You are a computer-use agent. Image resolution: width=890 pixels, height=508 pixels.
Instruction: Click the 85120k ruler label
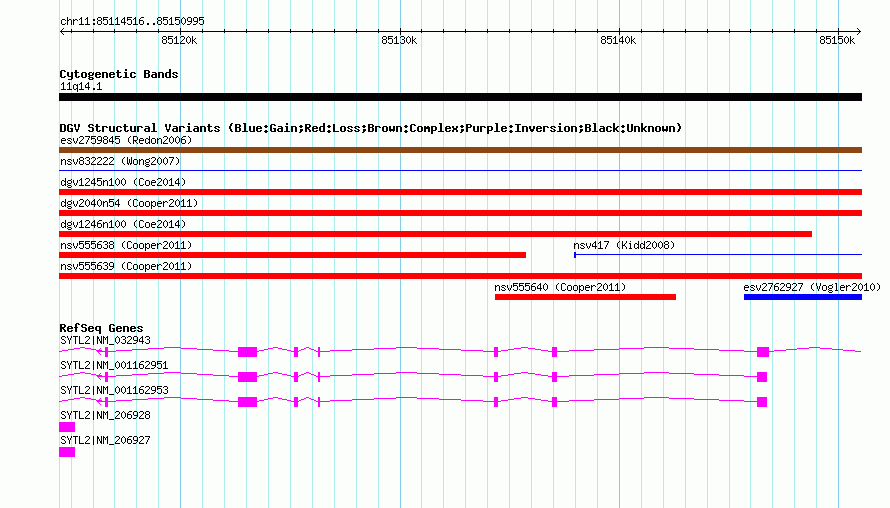point(179,40)
